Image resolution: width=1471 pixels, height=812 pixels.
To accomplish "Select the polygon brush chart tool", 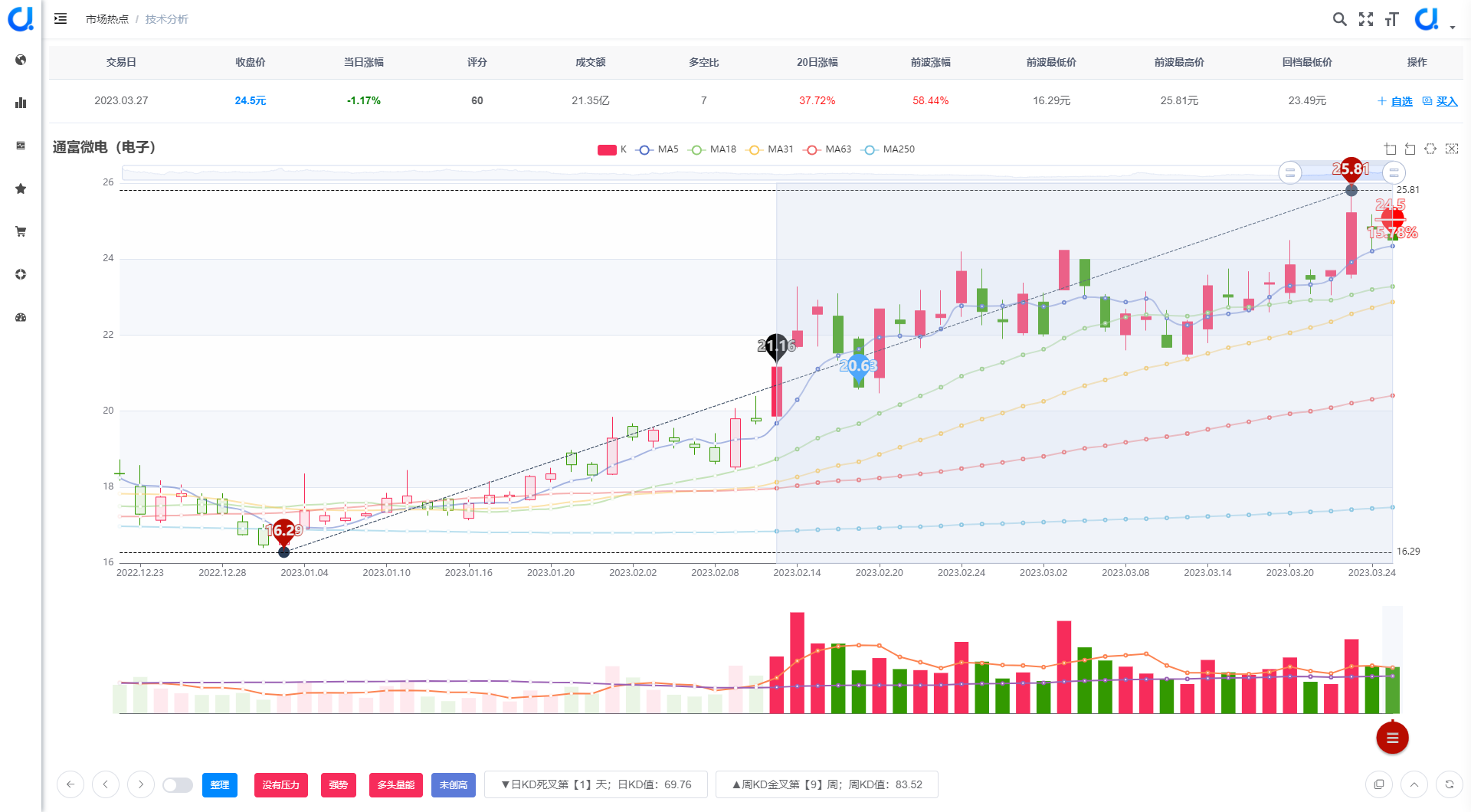I will [1430, 149].
